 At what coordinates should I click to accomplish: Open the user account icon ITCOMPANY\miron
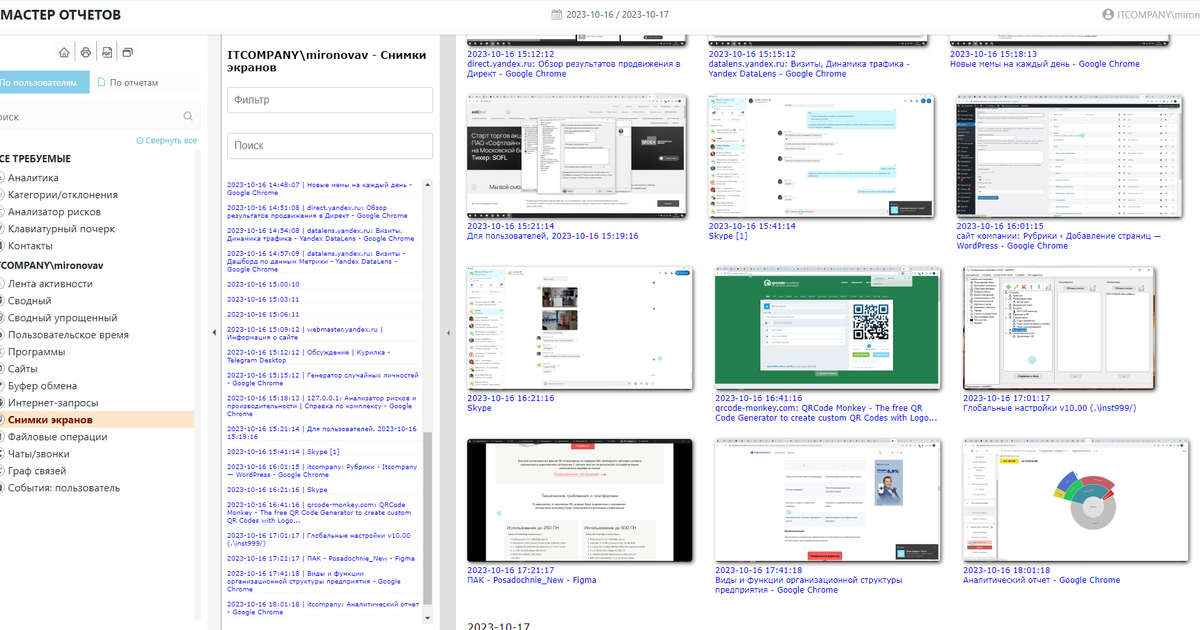pyautogui.click(x=1107, y=15)
